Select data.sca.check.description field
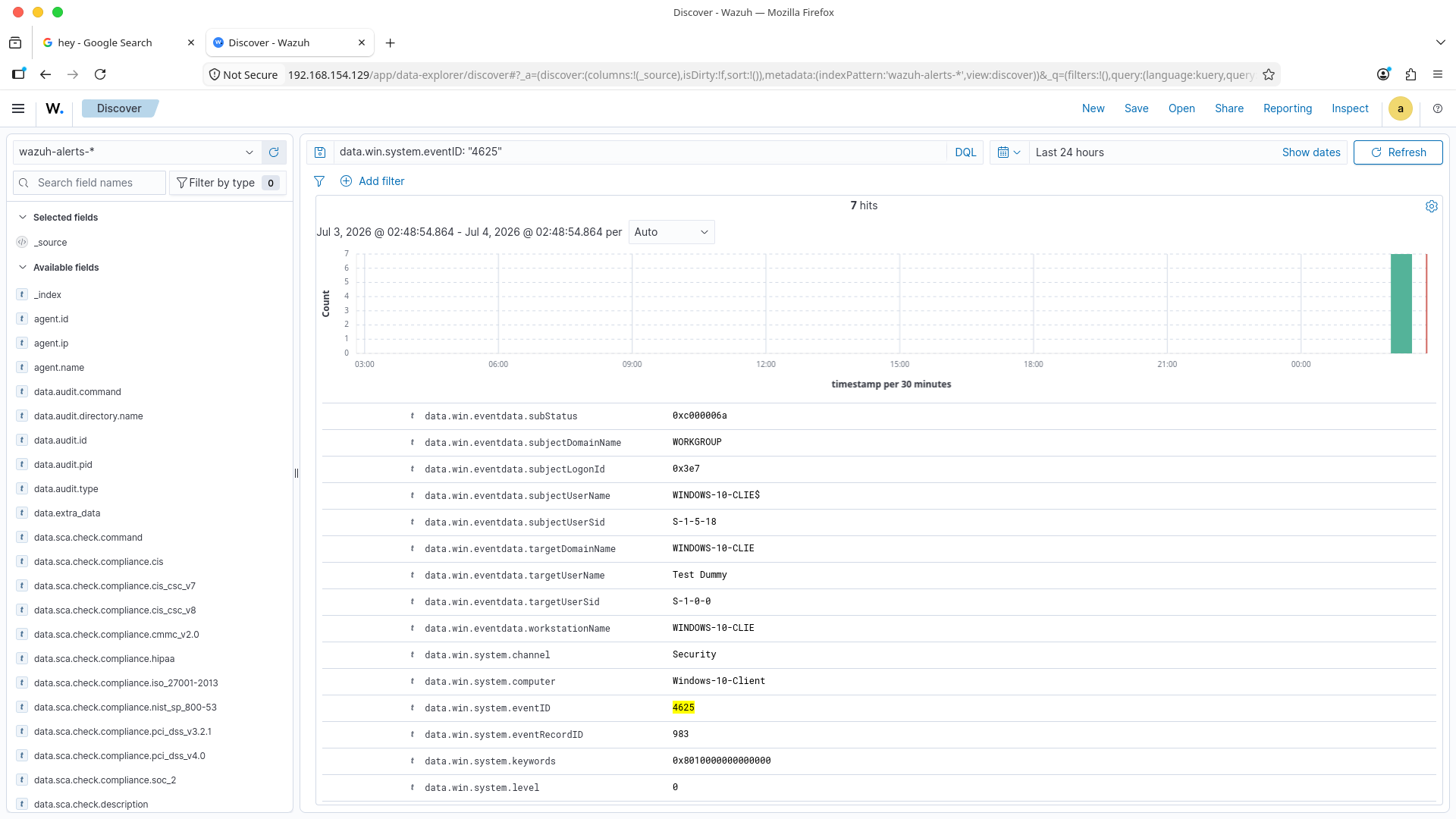Viewport: 1456px width, 819px height. click(91, 805)
